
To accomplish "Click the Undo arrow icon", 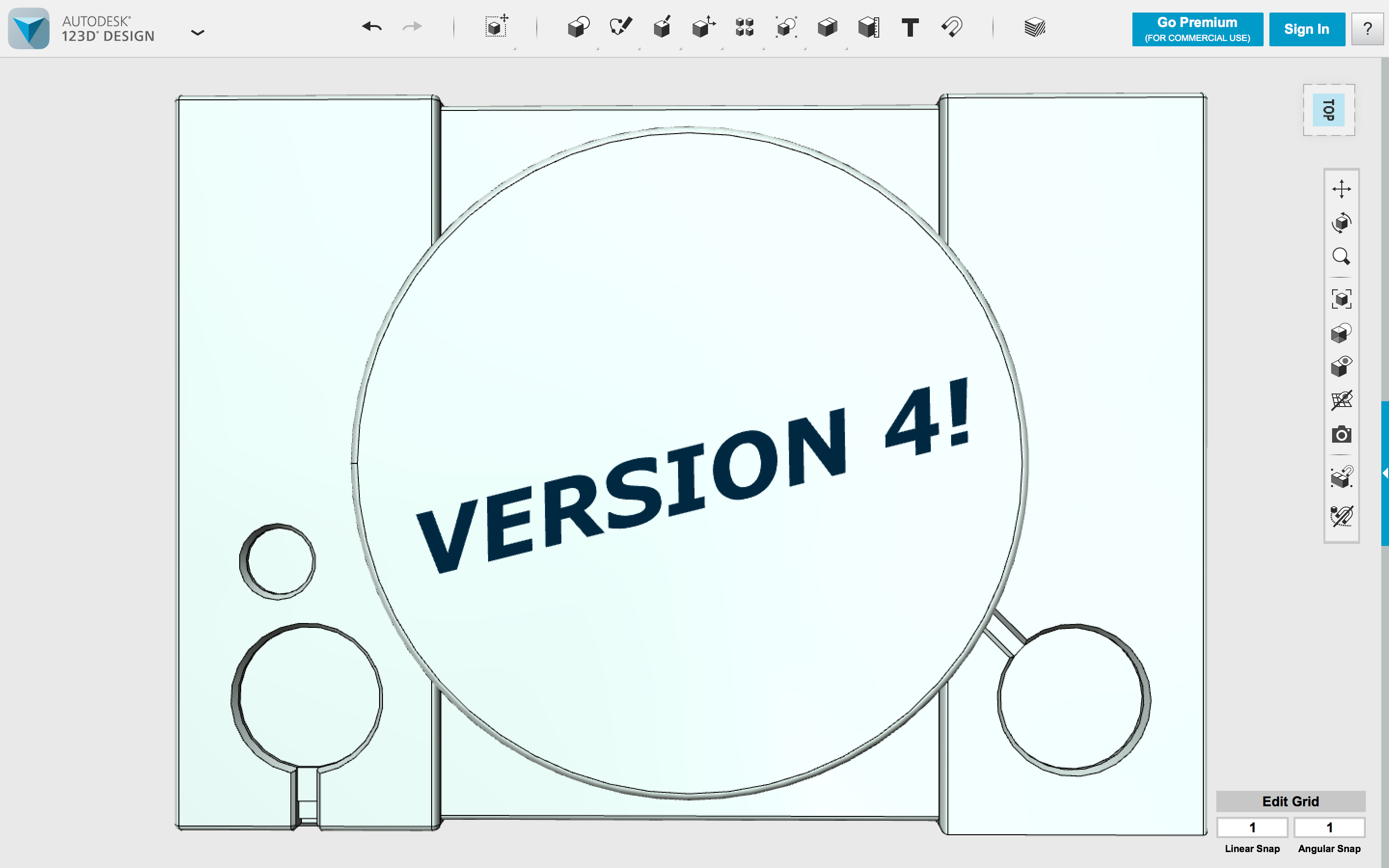I will (x=372, y=27).
